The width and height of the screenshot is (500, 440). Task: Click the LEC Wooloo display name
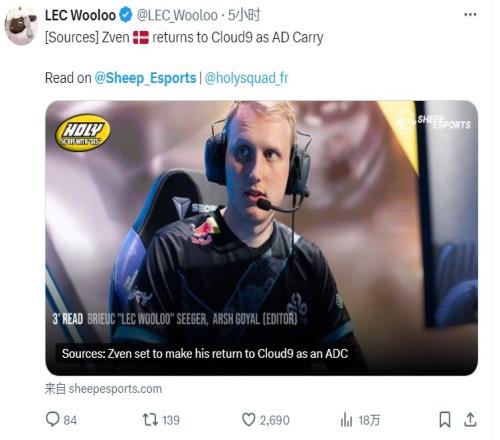click(80, 15)
